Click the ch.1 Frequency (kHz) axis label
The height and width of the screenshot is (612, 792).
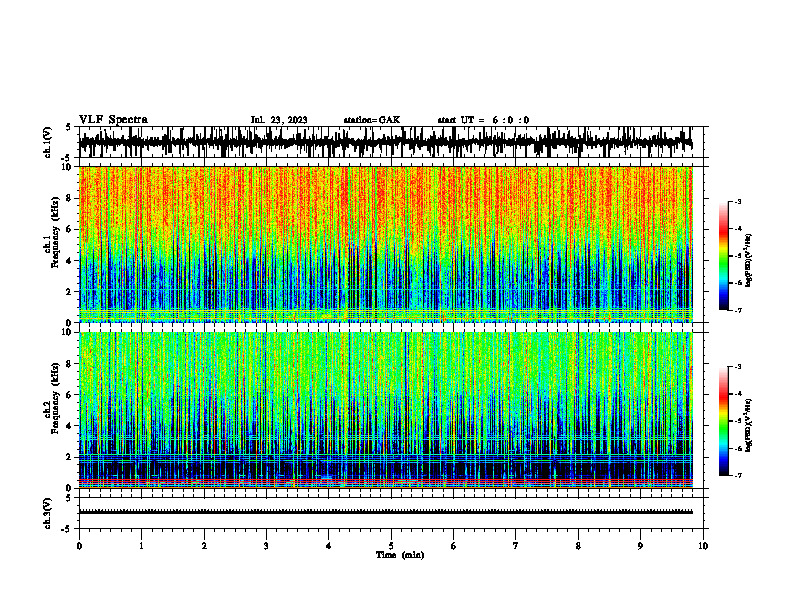[55, 244]
